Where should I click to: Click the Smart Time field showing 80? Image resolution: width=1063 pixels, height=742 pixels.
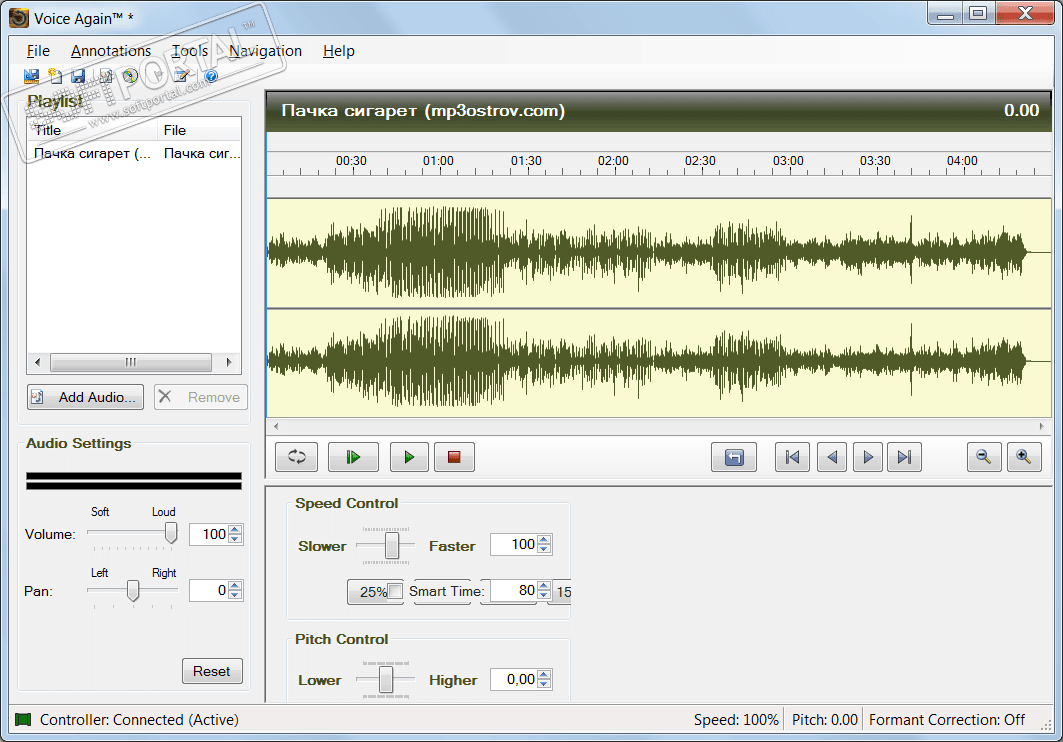(x=515, y=591)
